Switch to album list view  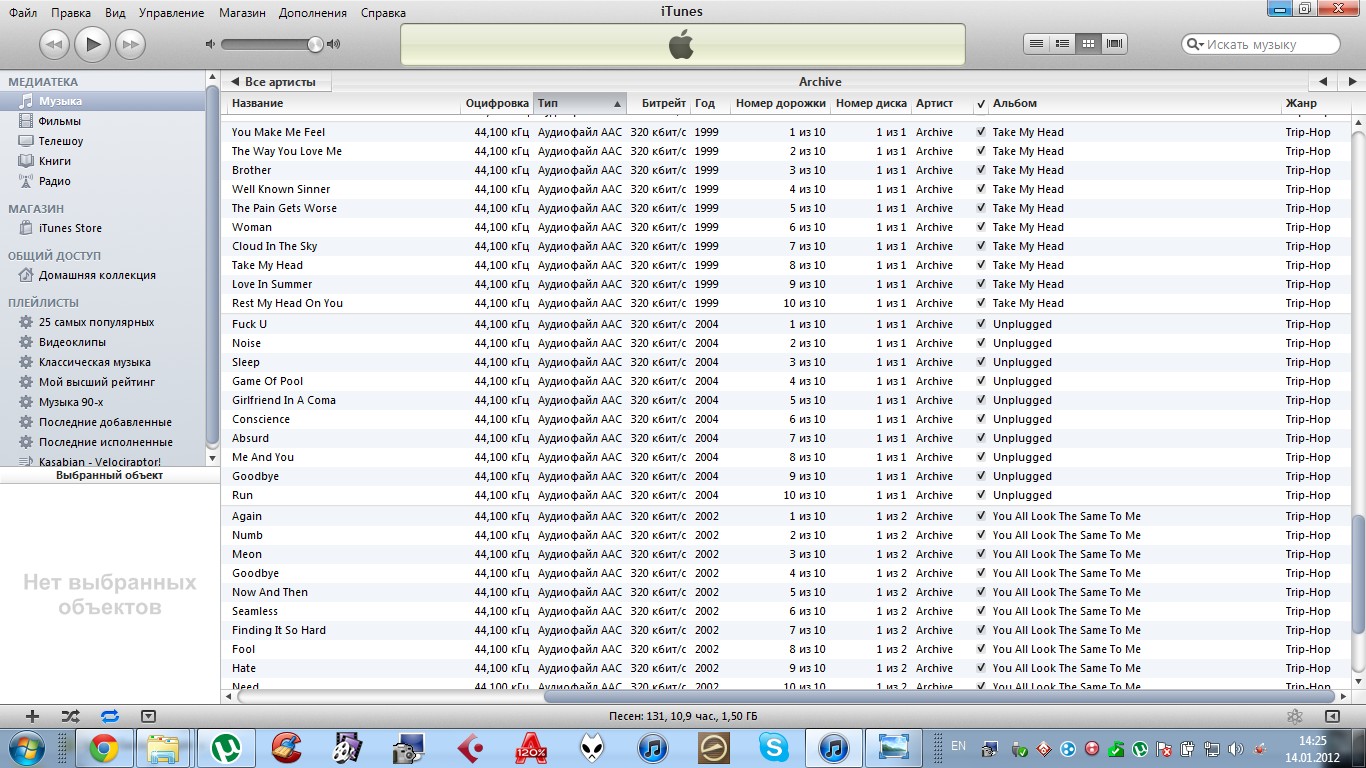[1063, 44]
